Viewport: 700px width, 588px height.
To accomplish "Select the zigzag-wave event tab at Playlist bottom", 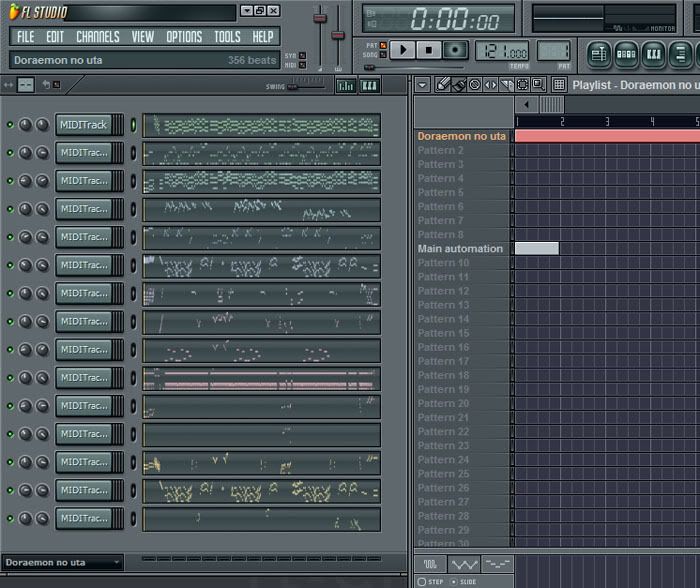I will tap(464, 564).
